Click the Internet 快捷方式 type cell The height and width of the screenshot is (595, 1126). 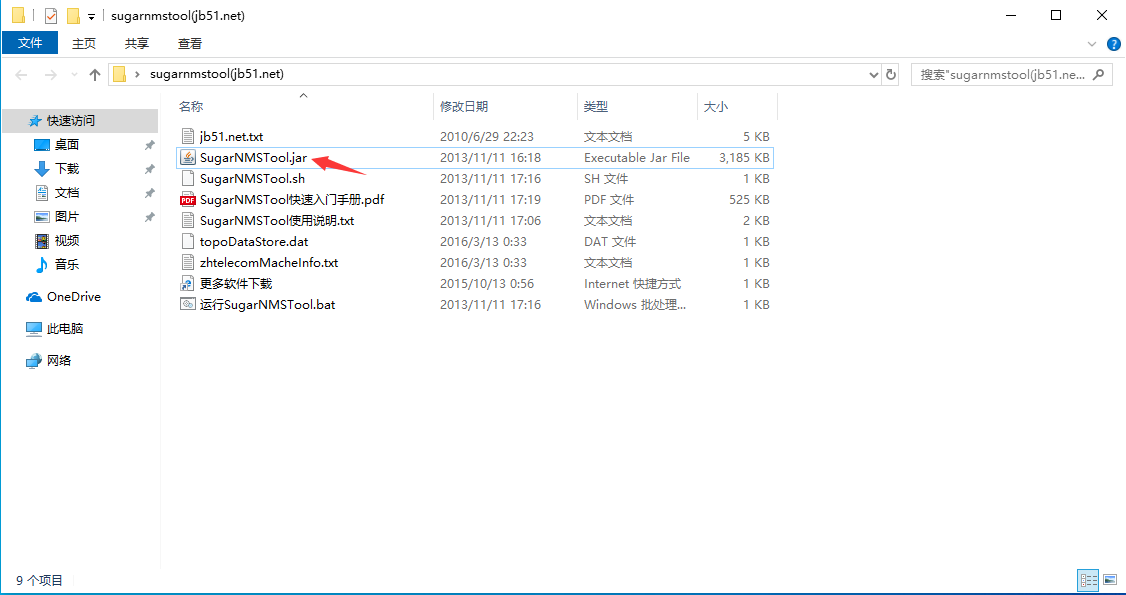pos(633,284)
